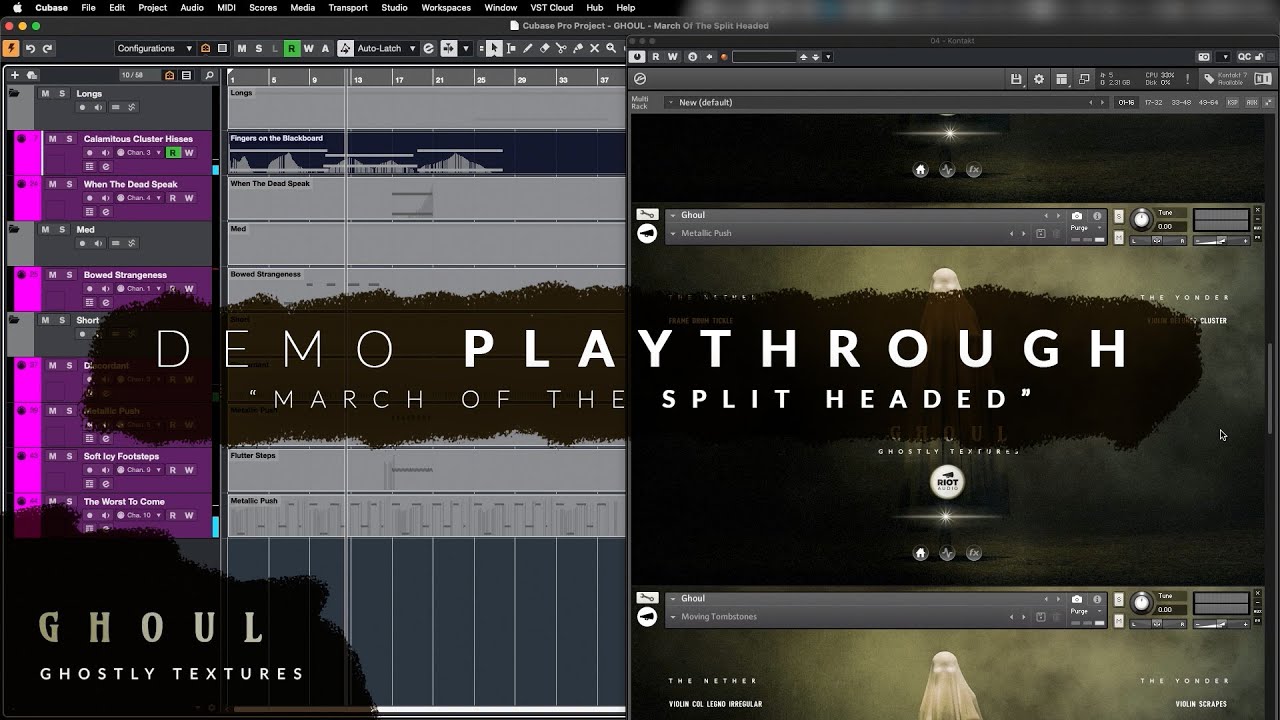Select the Zoom magnifier tool
The width and height of the screenshot is (1280, 720).
coord(609,48)
